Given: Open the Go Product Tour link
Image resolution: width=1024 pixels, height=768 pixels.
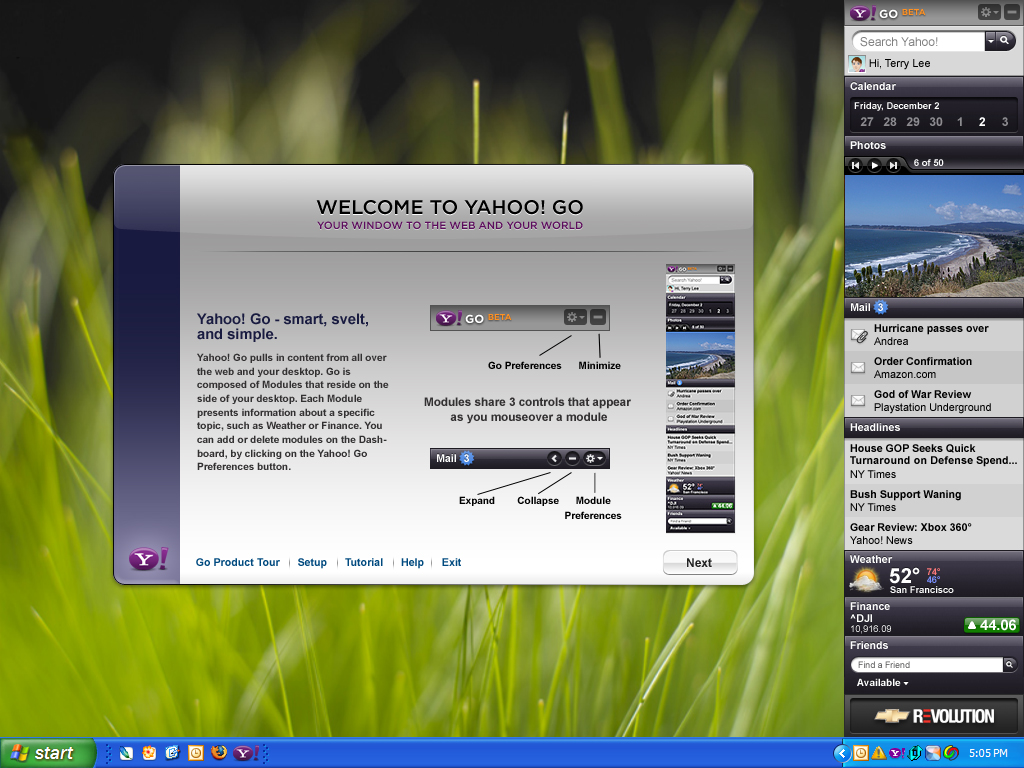Looking at the screenshot, I should (238, 562).
